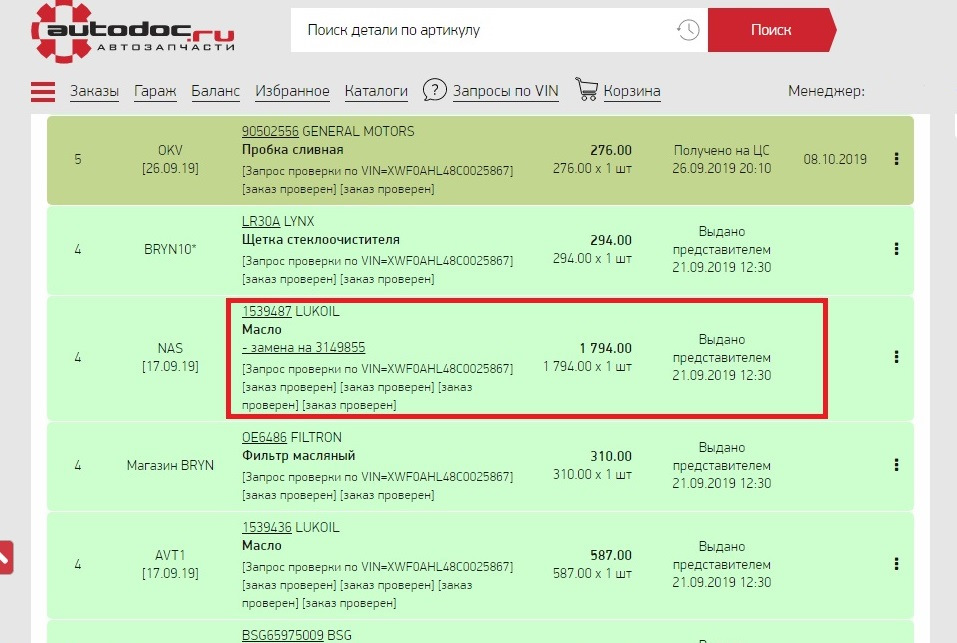Click supplier code AVT1 [17.09.19]
957x643 pixels.
click(170, 564)
